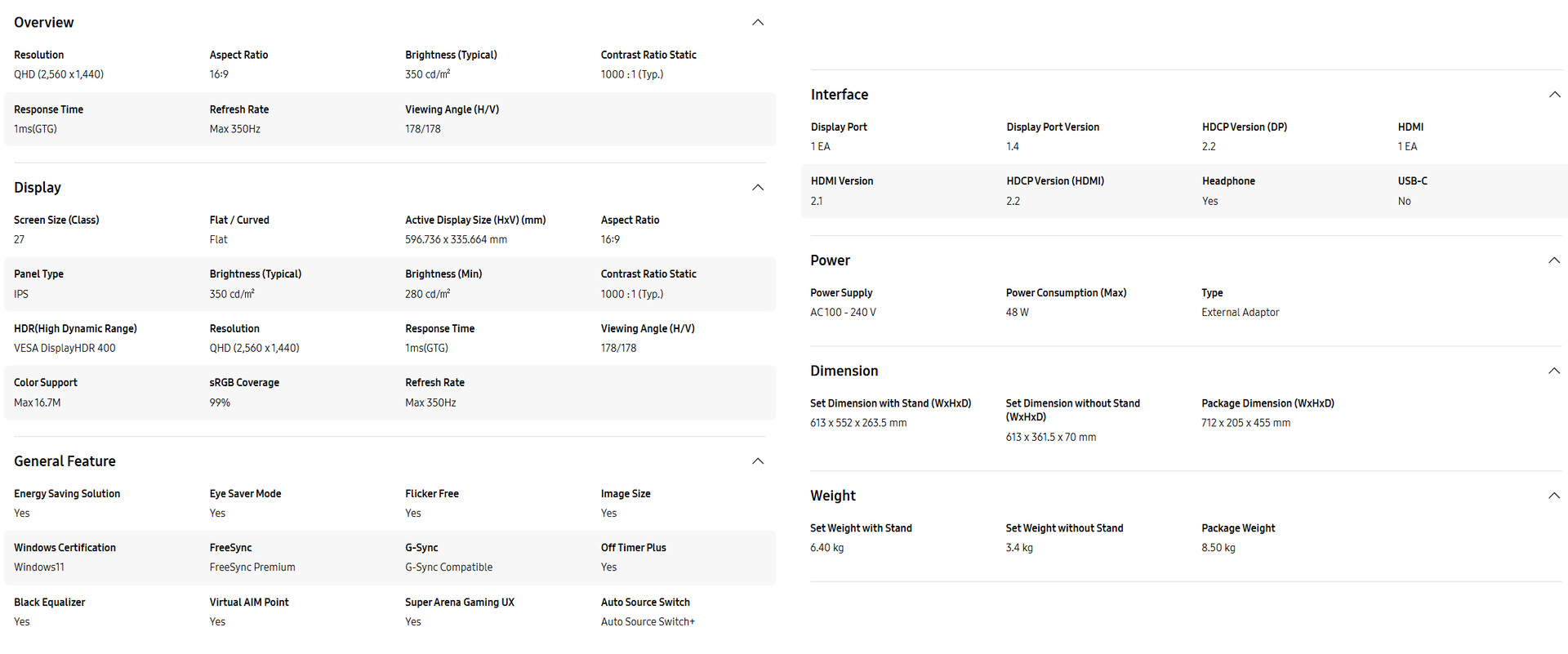Collapse the Interface section chevron

point(1554,95)
